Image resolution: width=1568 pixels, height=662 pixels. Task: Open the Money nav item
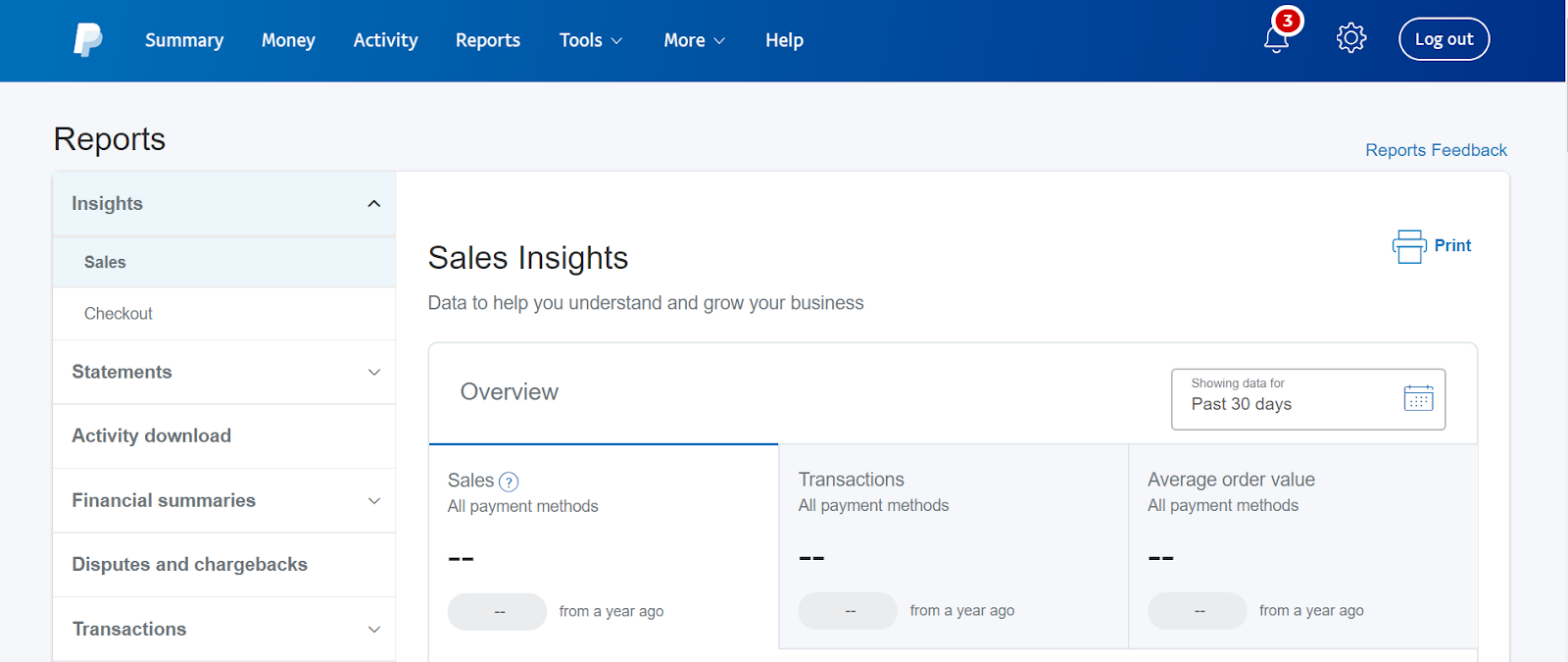(x=288, y=40)
